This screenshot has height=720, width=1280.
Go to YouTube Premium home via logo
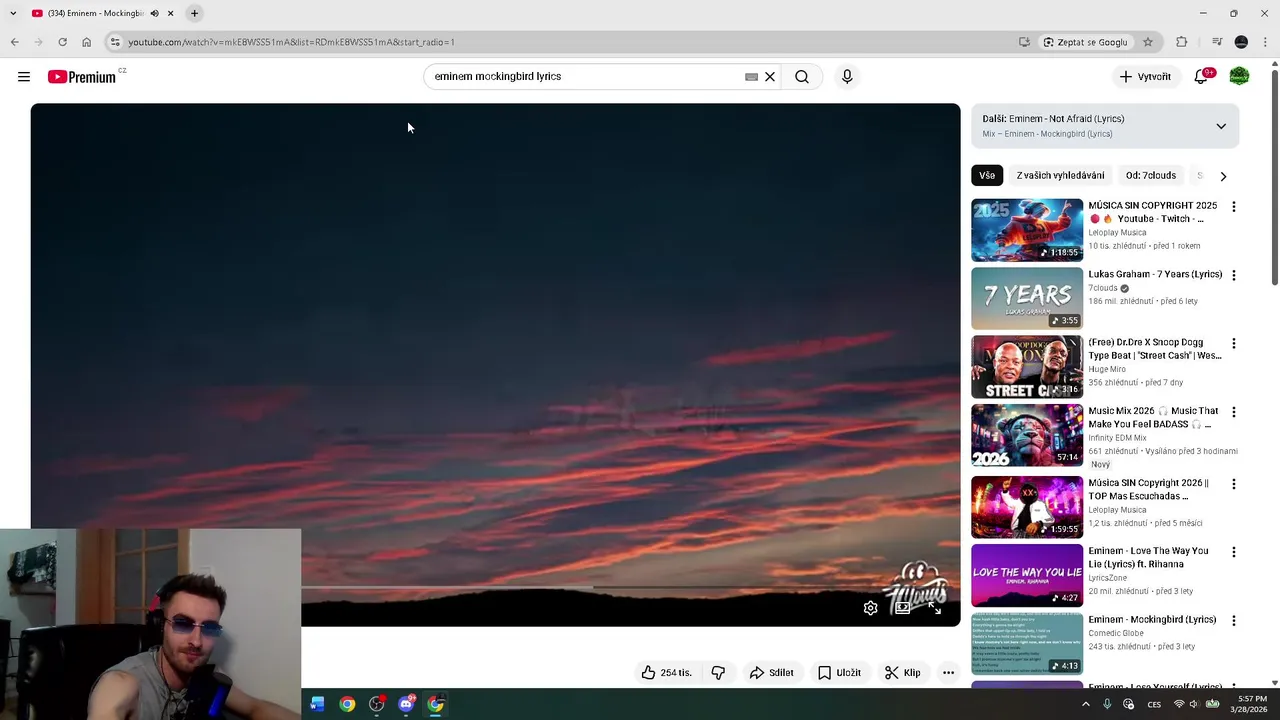pos(82,77)
